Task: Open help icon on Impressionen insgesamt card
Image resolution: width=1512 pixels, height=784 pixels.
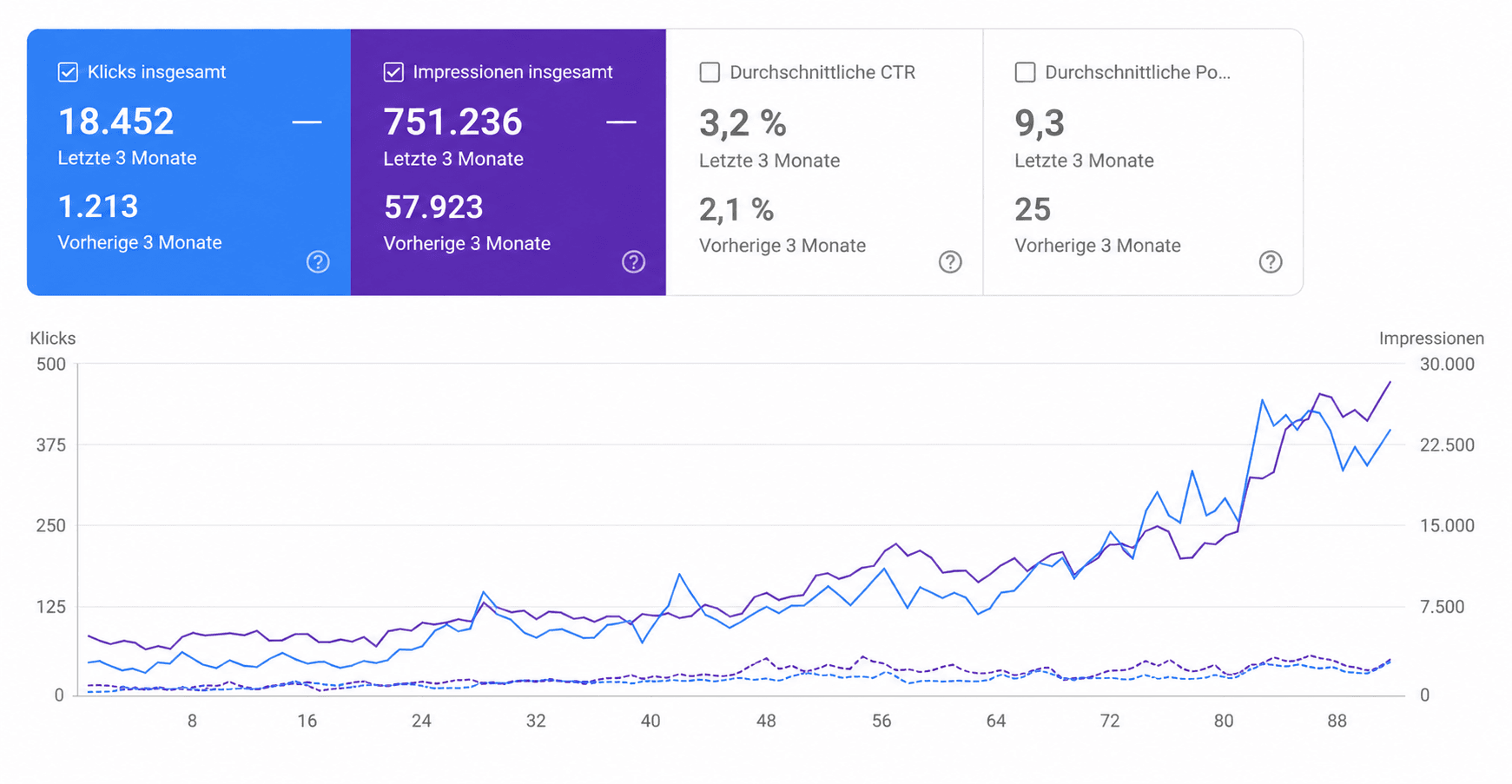Action: [x=633, y=261]
